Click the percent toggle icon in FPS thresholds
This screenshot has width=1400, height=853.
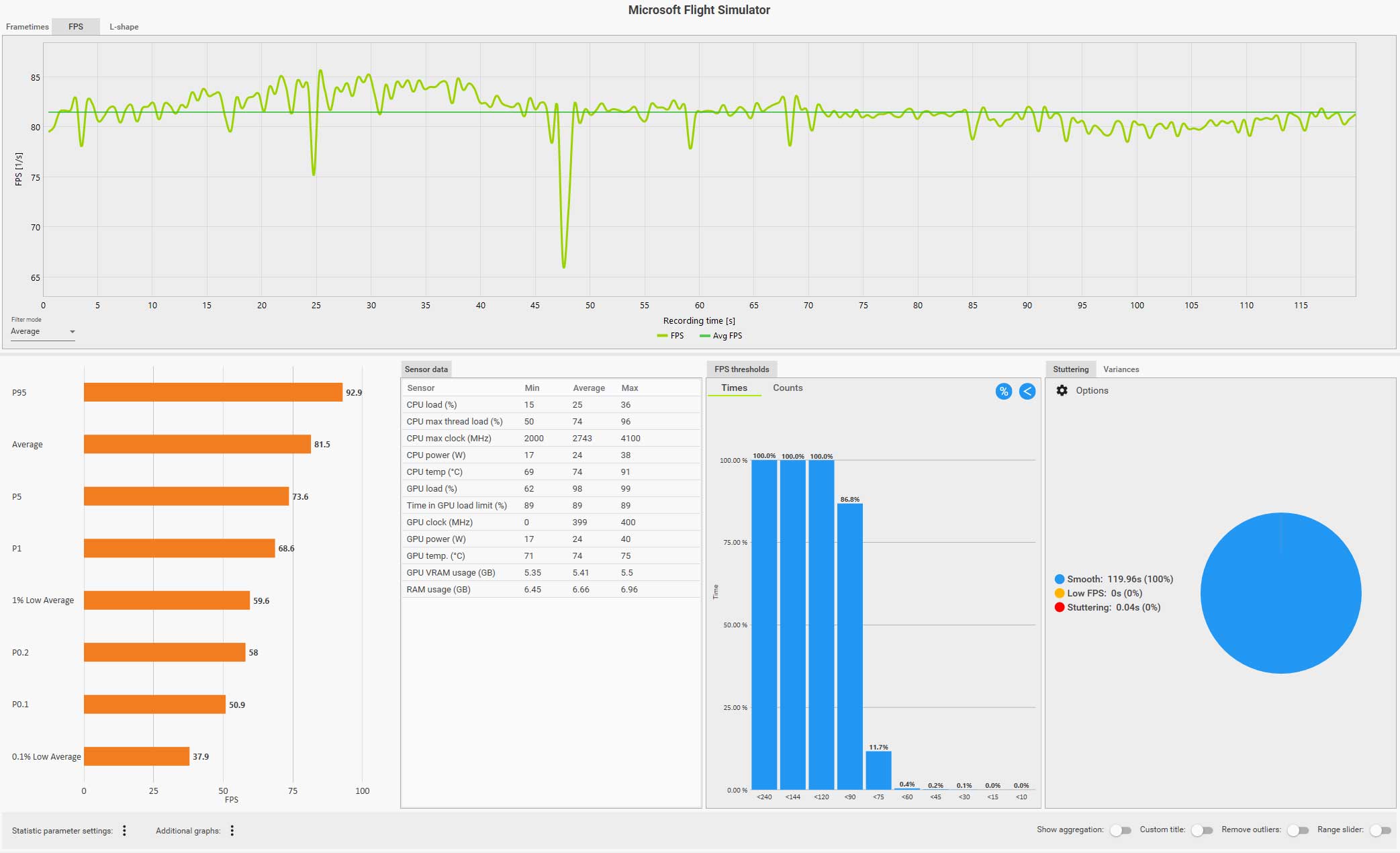coord(1003,392)
